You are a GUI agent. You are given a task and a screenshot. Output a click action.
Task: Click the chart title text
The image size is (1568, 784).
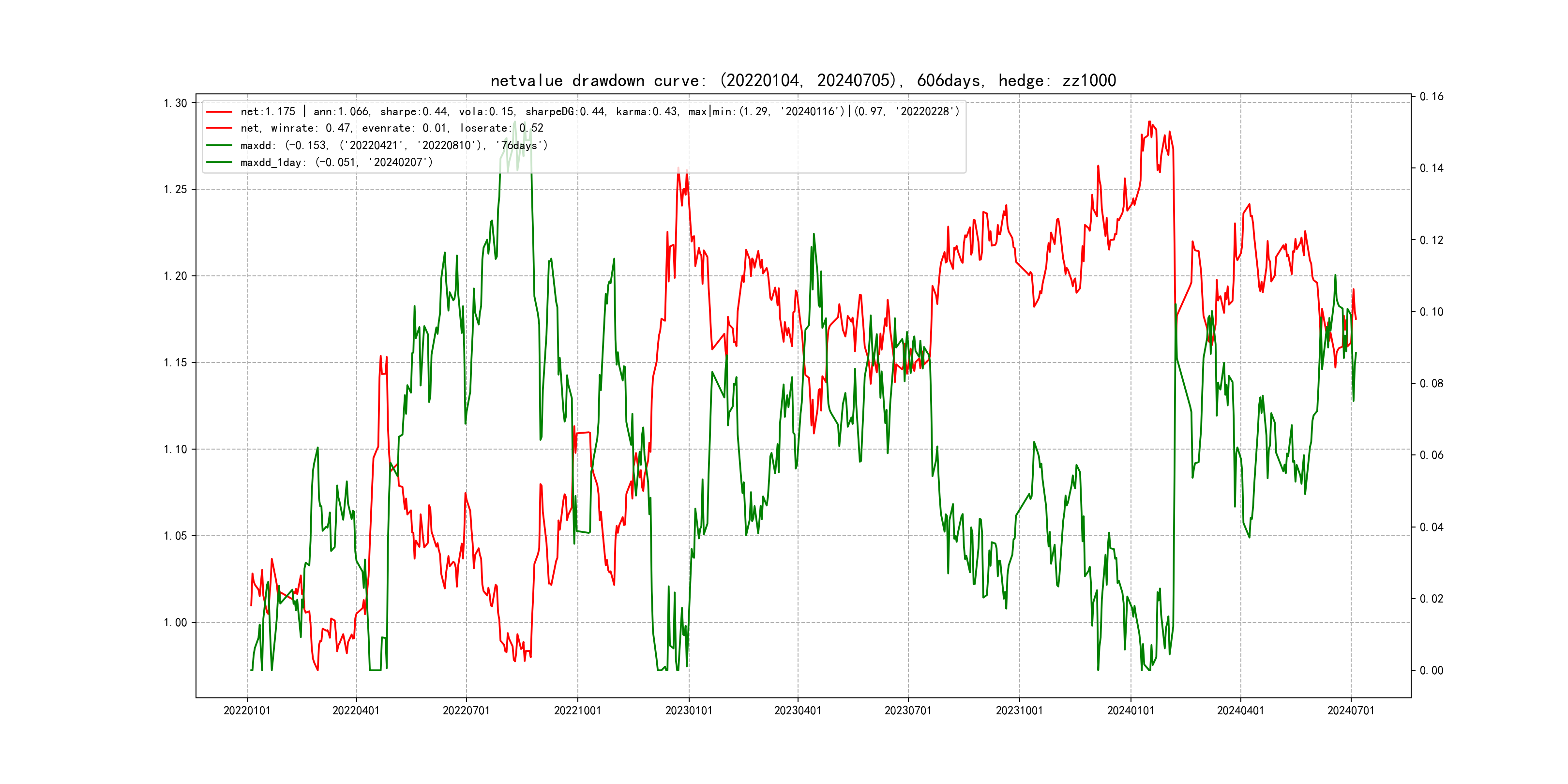(803, 80)
